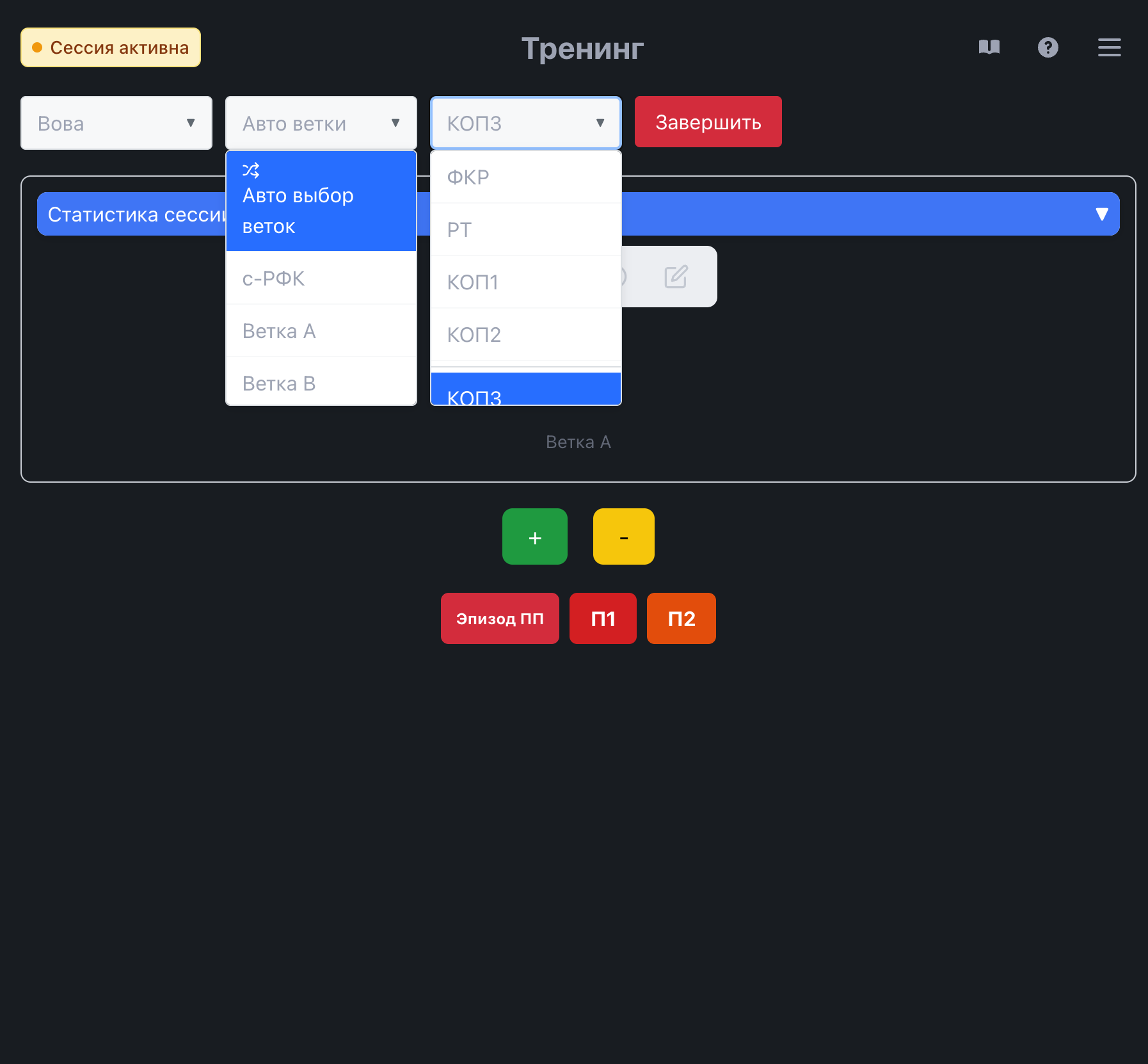Click the green plus button
Viewport: 1148px width, 1064px height.
(534, 536)
